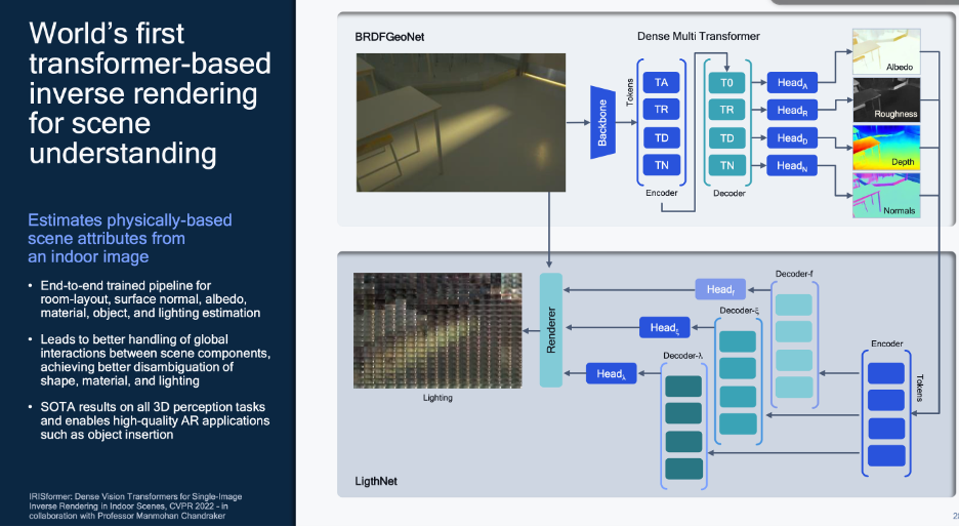Open the Depth color map thumbnail
Viewport: 959px width, 527px height.
[x=884, y=147]
